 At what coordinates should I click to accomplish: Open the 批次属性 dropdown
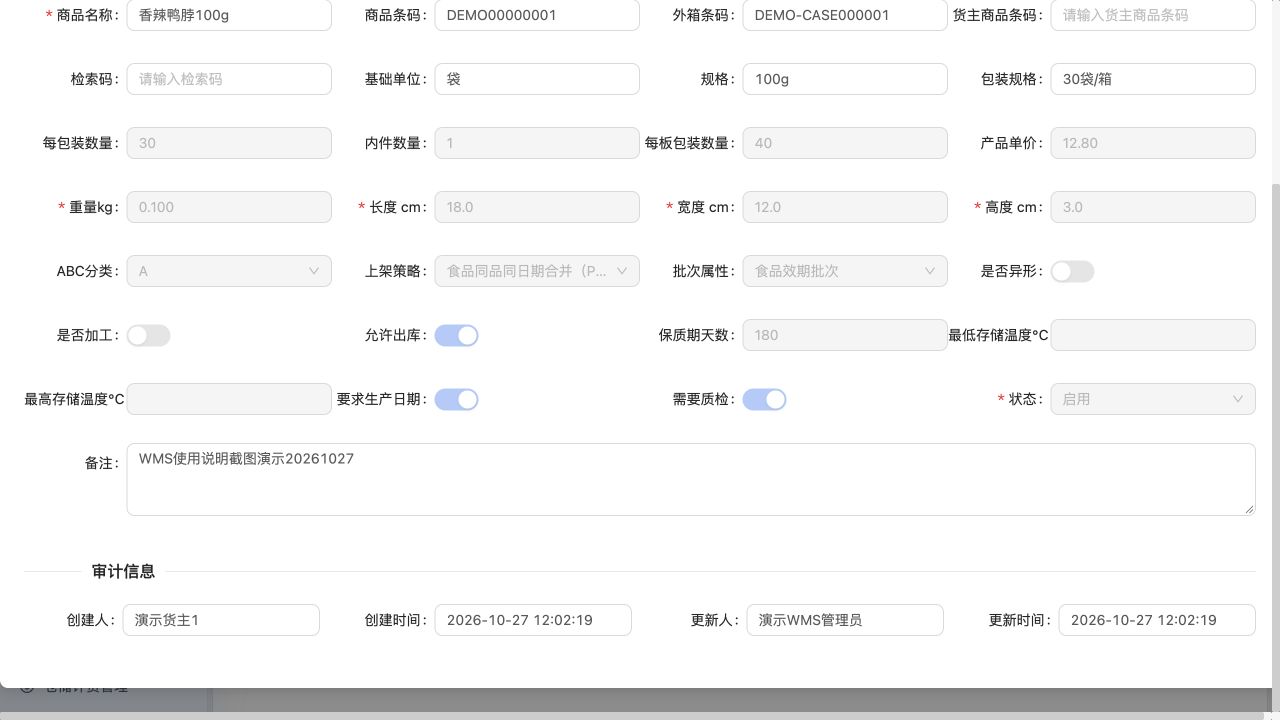pos(845,271)
